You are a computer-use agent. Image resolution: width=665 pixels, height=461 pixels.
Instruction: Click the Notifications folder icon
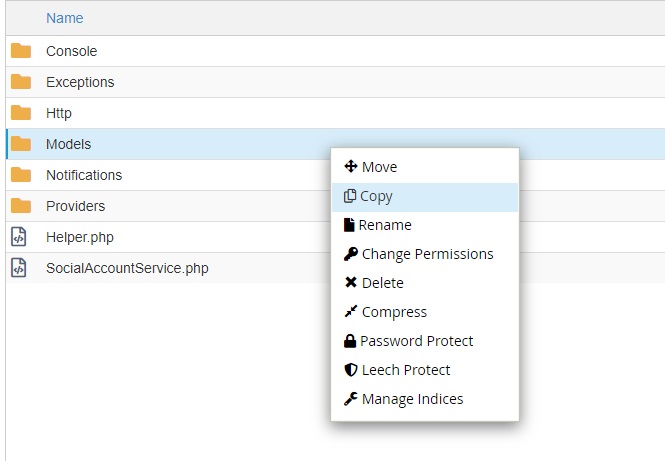[x=21, y=175]
